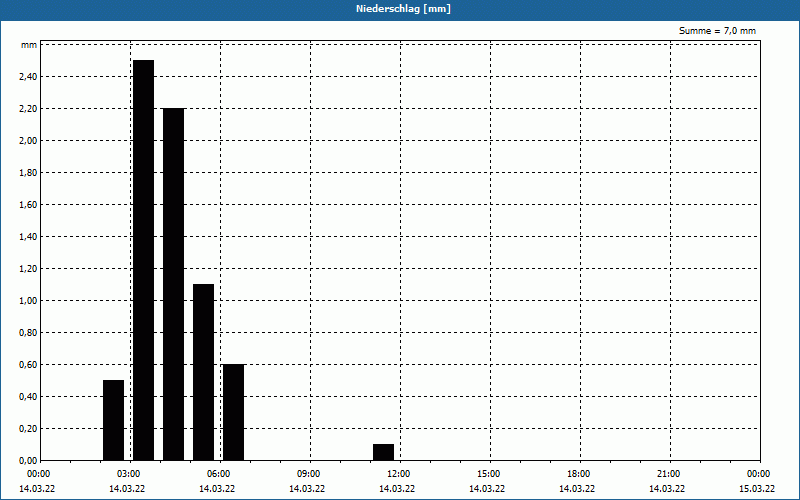
Task: Select the 18:00 time label
Action: click(x=581, y=474)
